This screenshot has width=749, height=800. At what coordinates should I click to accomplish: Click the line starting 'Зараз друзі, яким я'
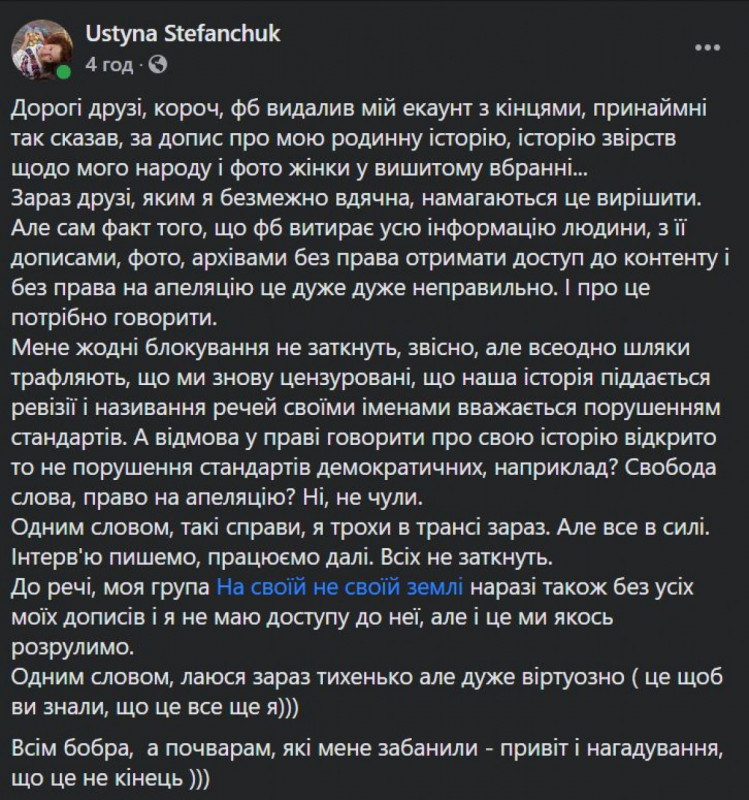(x=357, y=198)
